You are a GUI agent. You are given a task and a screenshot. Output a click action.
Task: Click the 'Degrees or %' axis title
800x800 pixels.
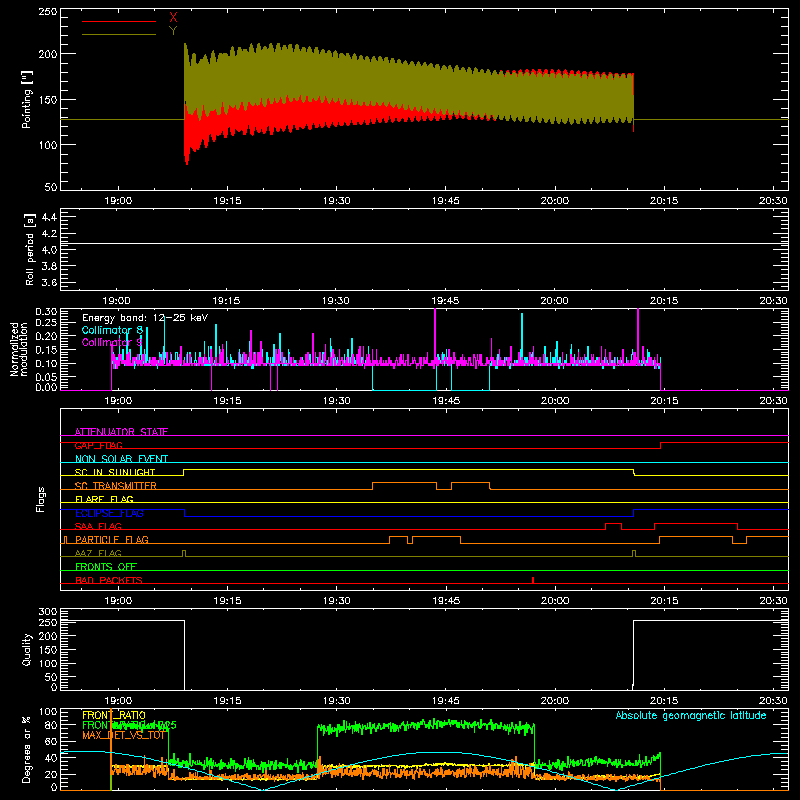click(27, 749)
